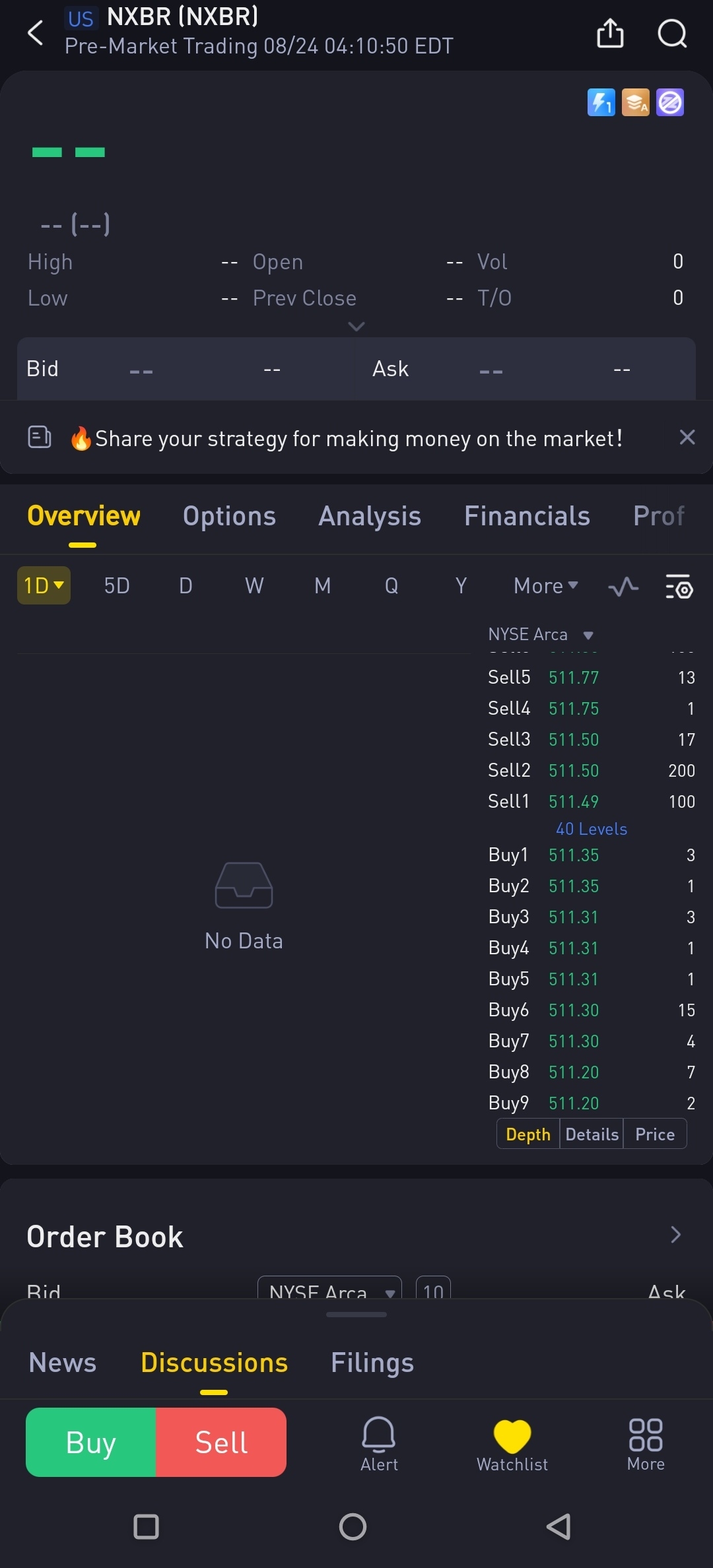
Task: Tap the 40 Levels link
Action: (592, 829)
